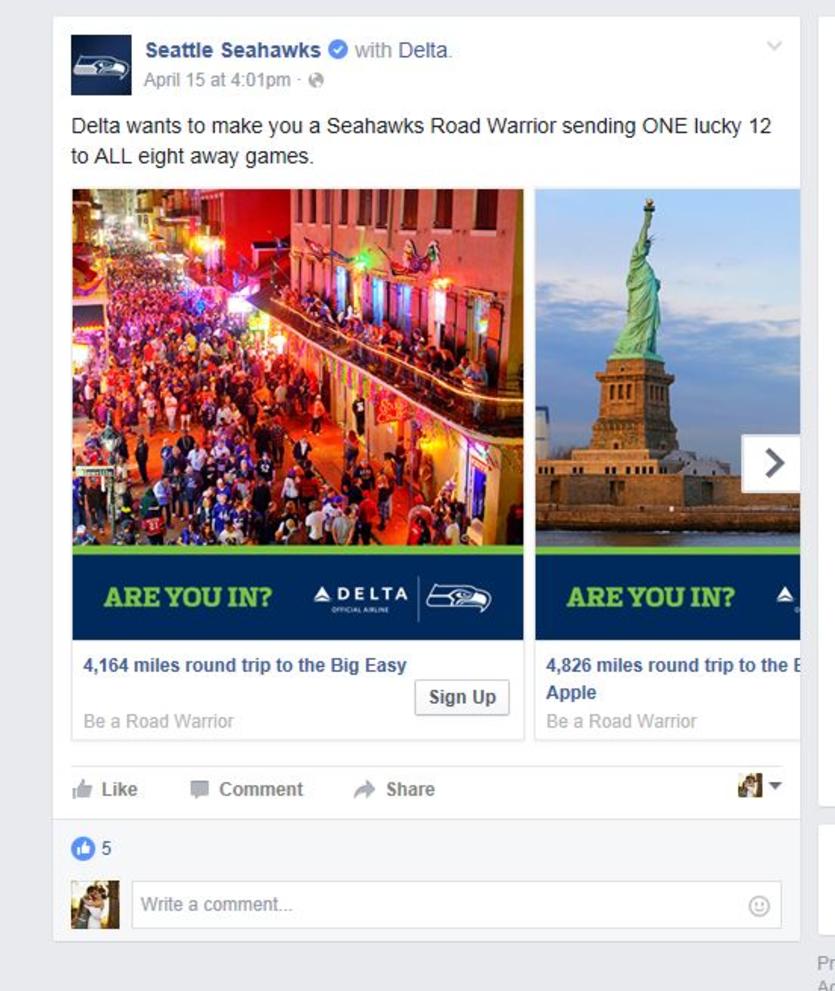Click the Seattle Seahawks profile logo

[101, 65]
